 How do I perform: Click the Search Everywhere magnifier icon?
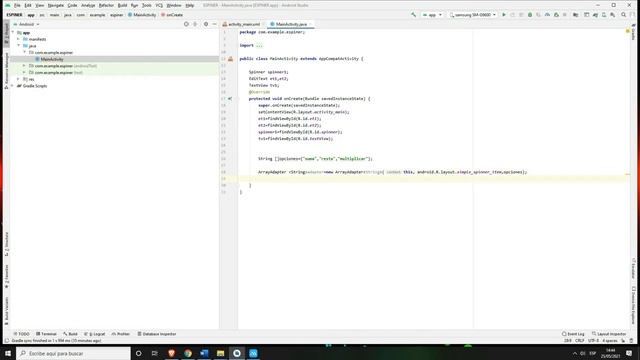pyautogui.click(x=623, y=15)
